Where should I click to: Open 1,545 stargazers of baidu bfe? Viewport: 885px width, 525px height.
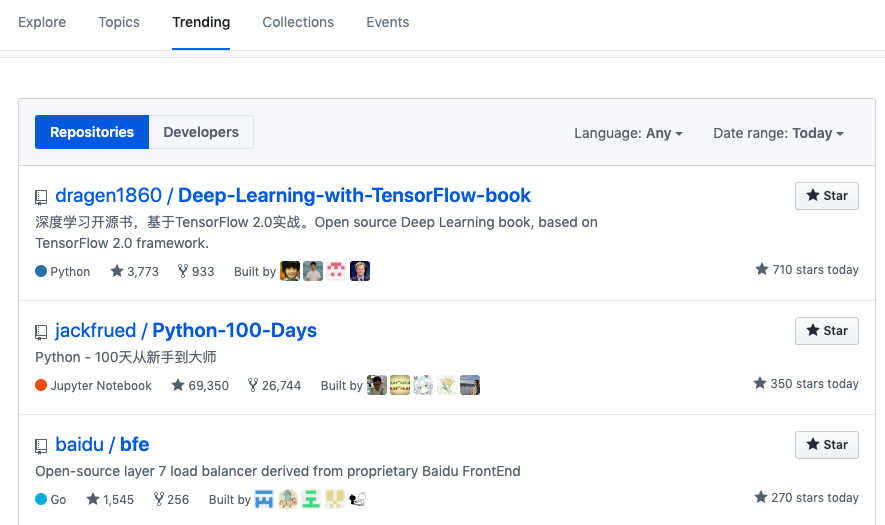point(110,500)
